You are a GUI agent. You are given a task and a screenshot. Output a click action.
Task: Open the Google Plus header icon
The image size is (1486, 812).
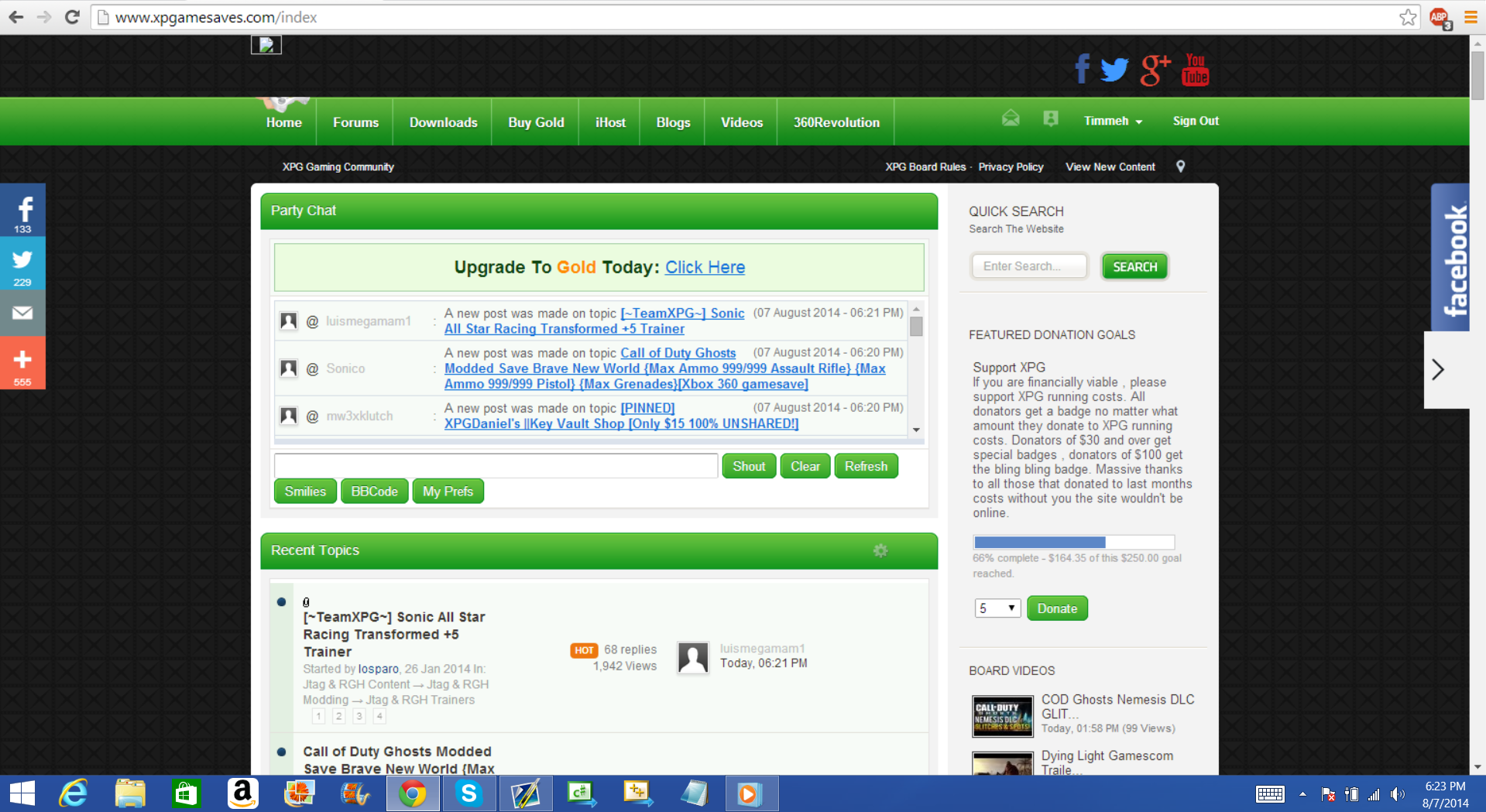tap(1155, 70)
